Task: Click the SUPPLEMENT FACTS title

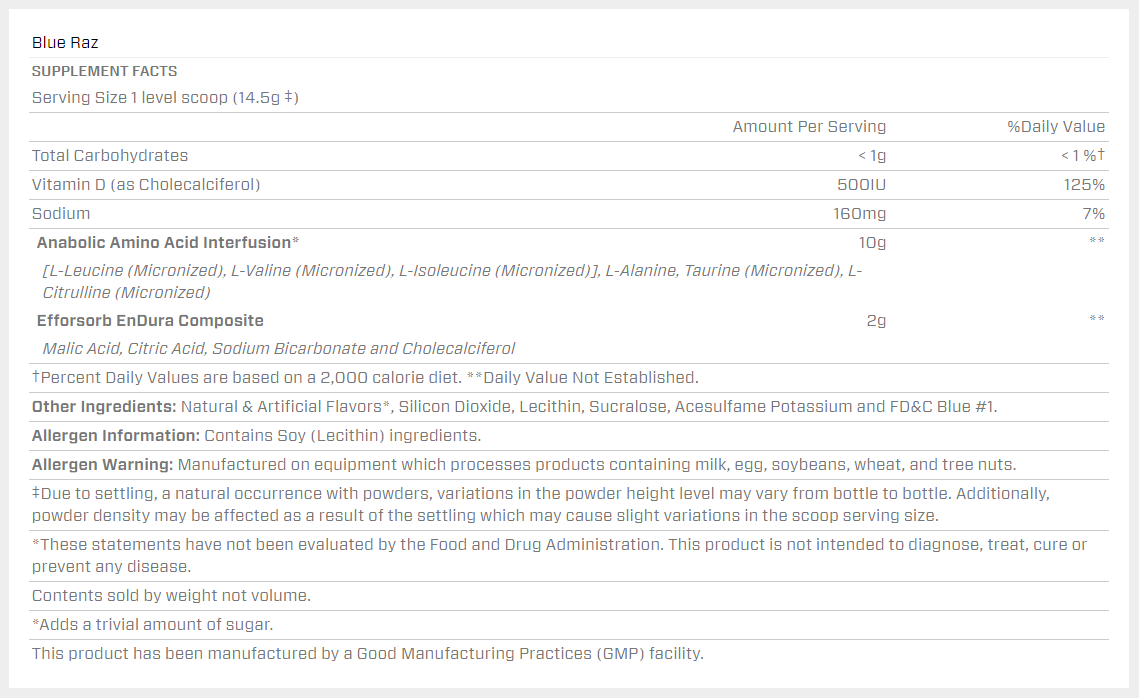Action: [x=104, y=71]
